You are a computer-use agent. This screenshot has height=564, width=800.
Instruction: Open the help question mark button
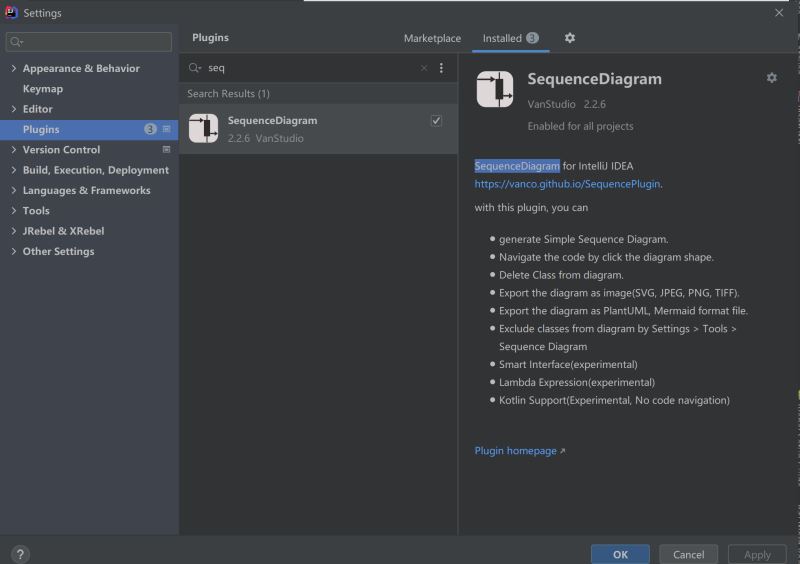coord(20,554)
